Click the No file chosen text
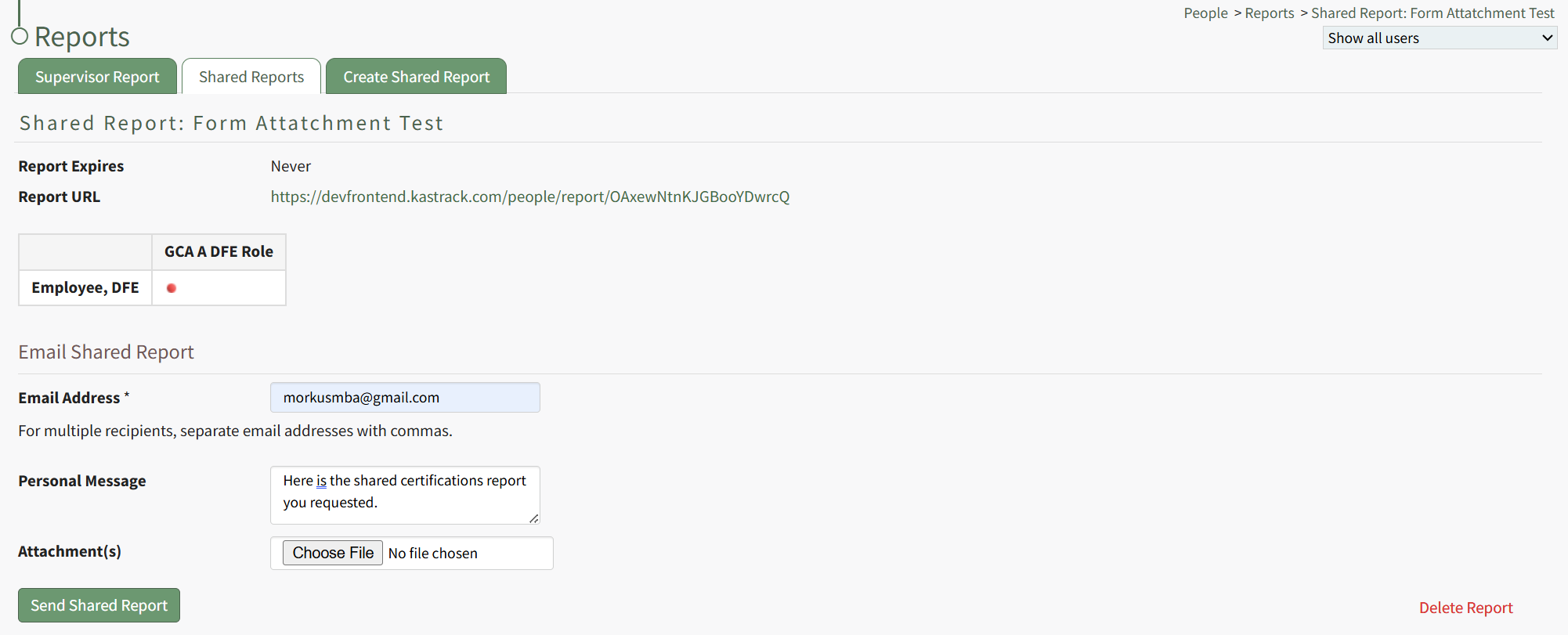 (x=433, y=554)
